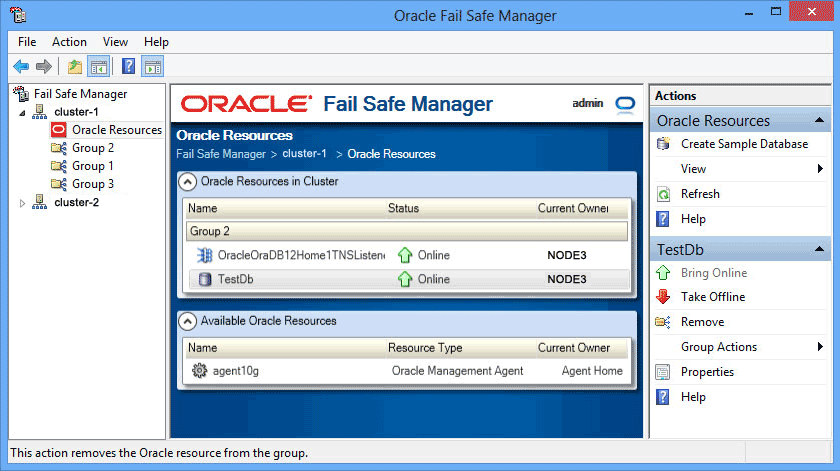Click the Back arrow toolbar icon
840x471 pixels.
tap(21, 66)
